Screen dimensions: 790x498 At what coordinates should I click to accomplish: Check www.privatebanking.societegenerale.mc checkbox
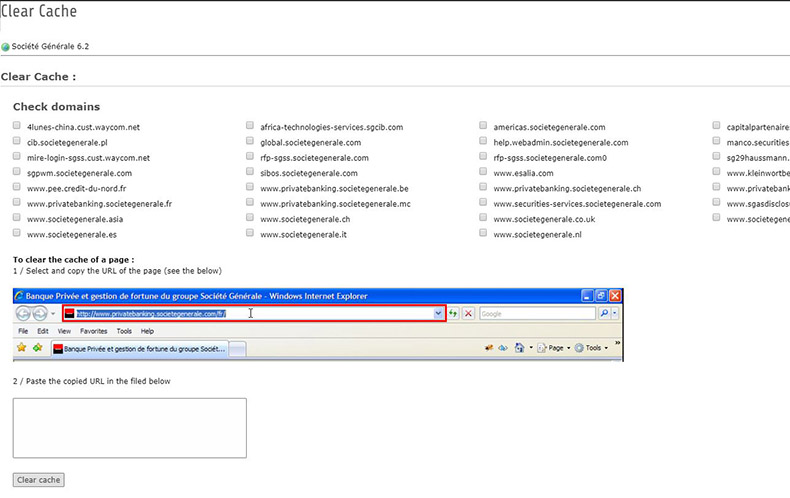click(x=250, y=202)
